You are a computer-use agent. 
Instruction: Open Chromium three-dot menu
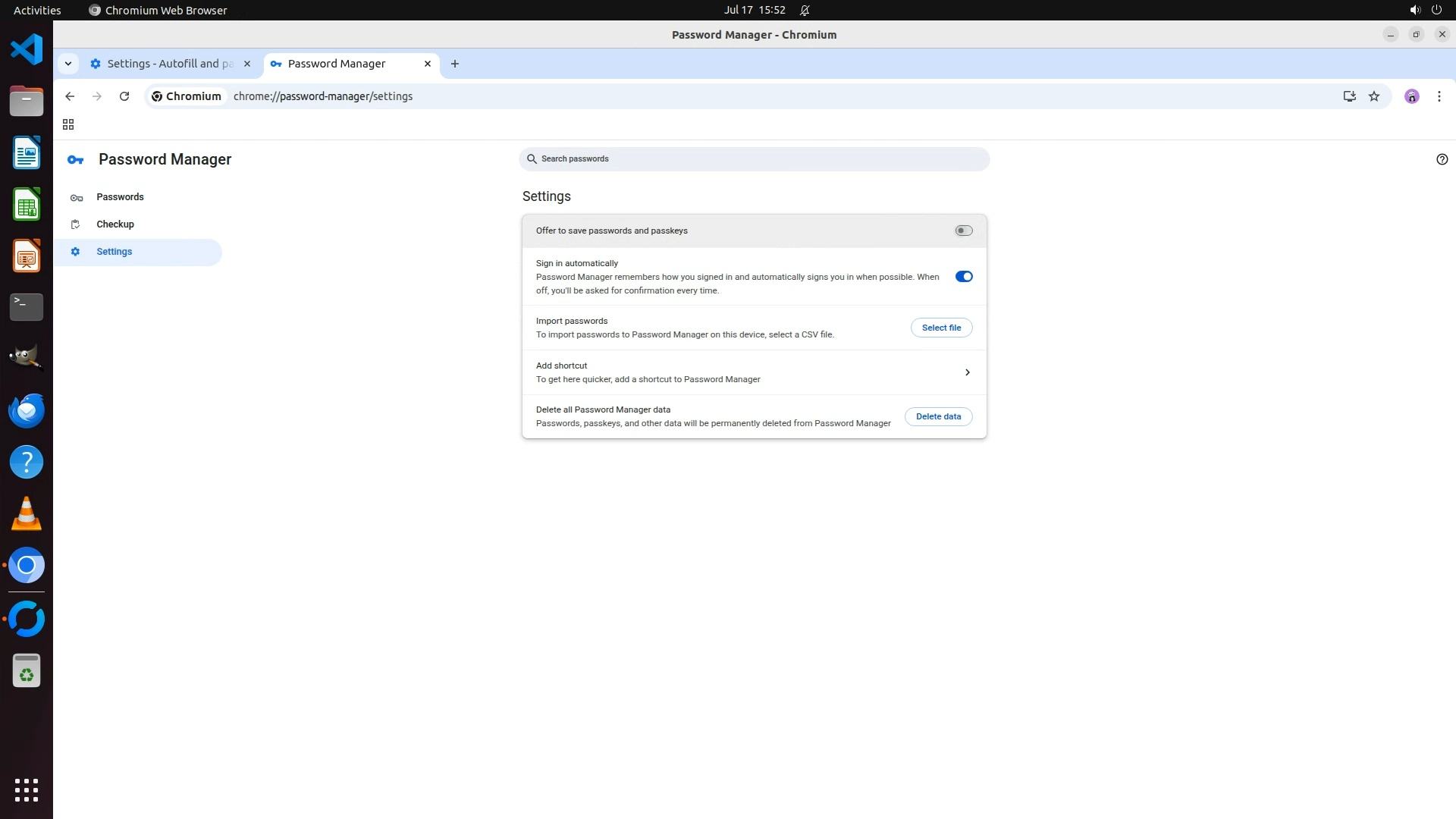click(1439, 96)
